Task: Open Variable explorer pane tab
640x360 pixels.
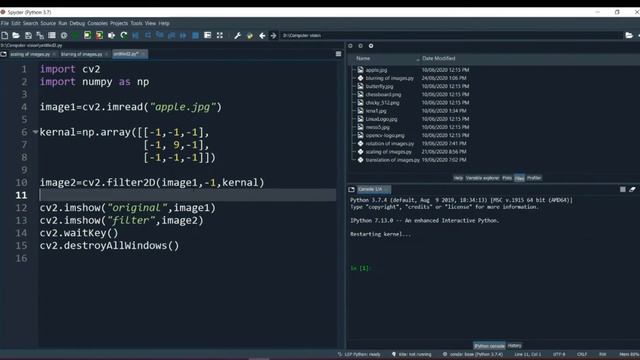Action: click(482, 178)
